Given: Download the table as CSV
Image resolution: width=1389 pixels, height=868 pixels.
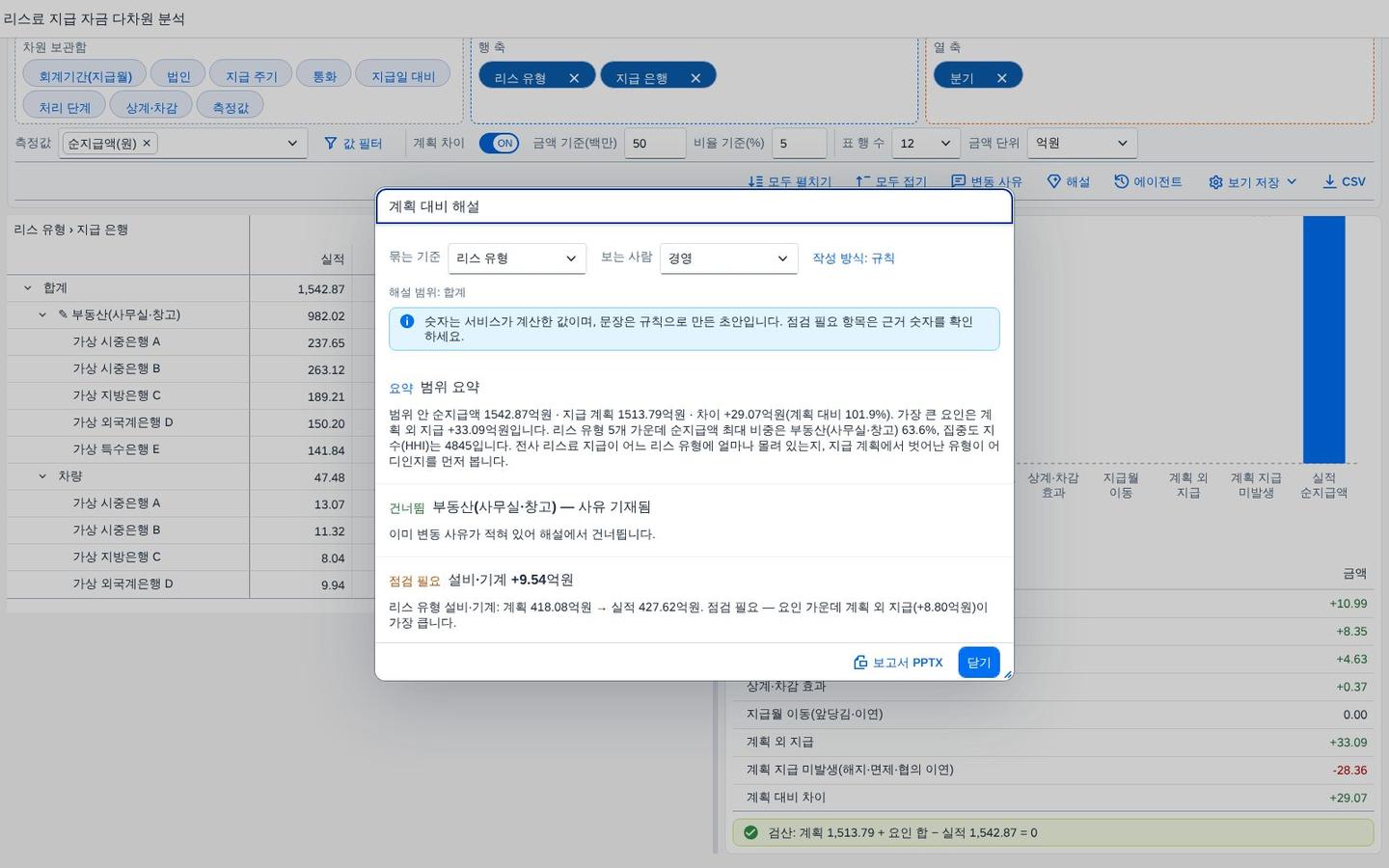Looking at the screenshot, I should coord(1345,181).
